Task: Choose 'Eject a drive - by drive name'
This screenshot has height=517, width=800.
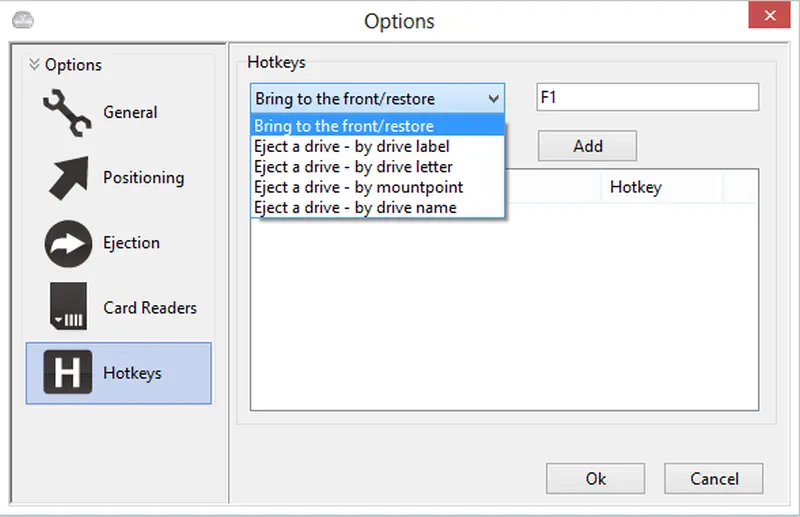Action: [355, 208]
